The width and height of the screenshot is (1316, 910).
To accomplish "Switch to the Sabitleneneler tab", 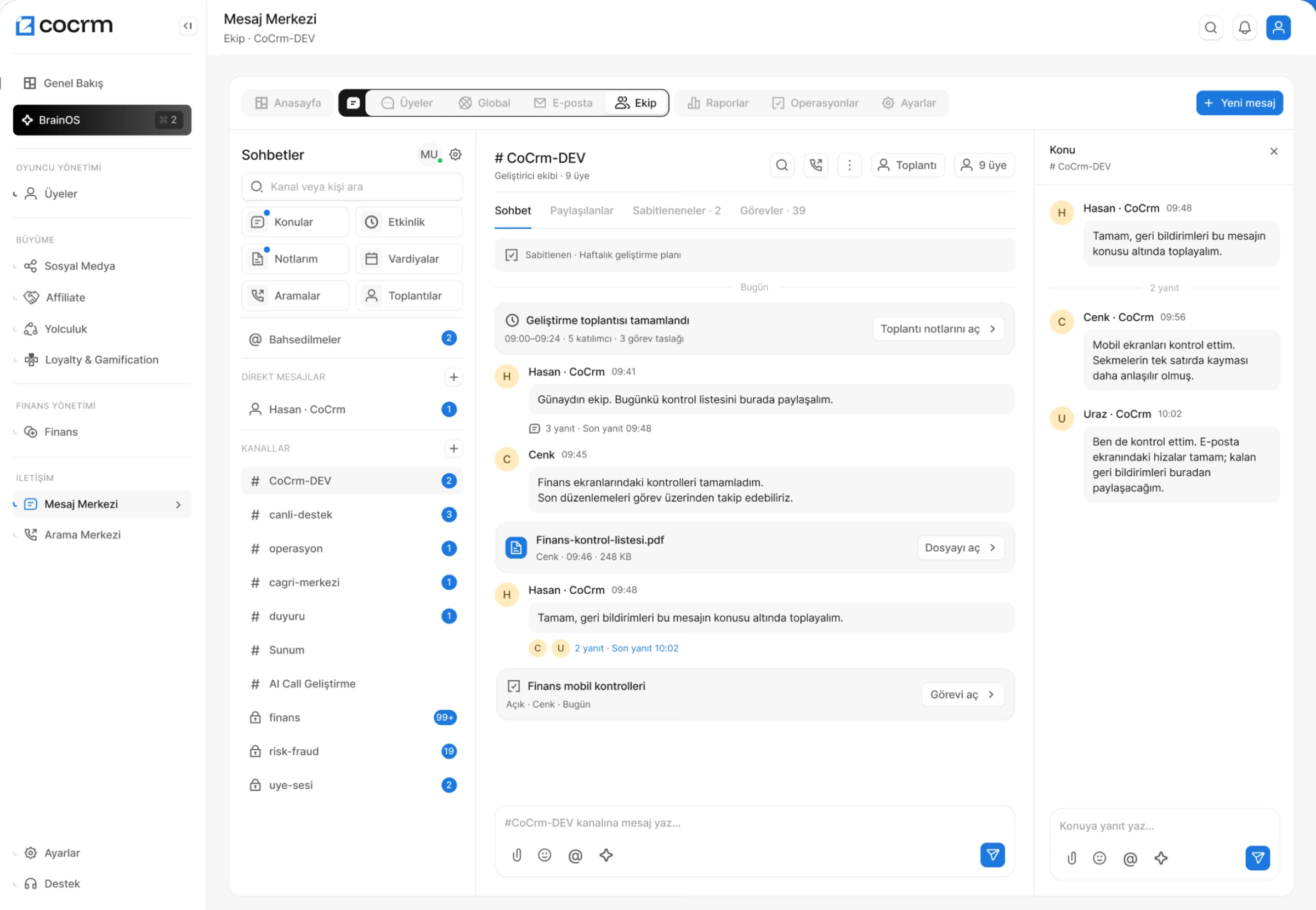I will coord(676,211).
